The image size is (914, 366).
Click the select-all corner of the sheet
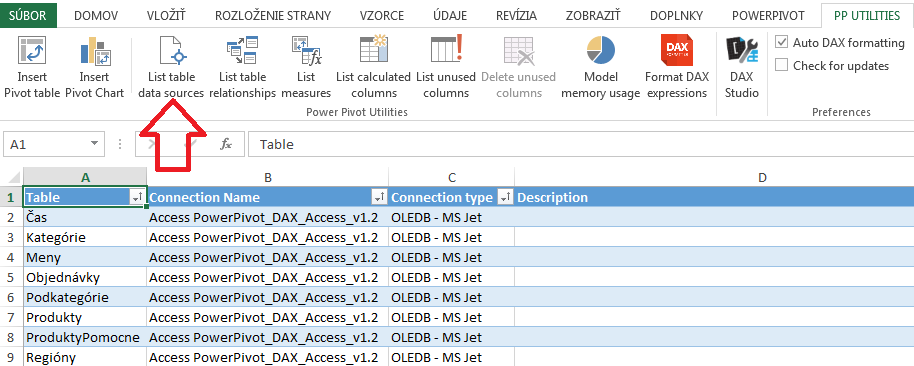click(x=11, y=178)
